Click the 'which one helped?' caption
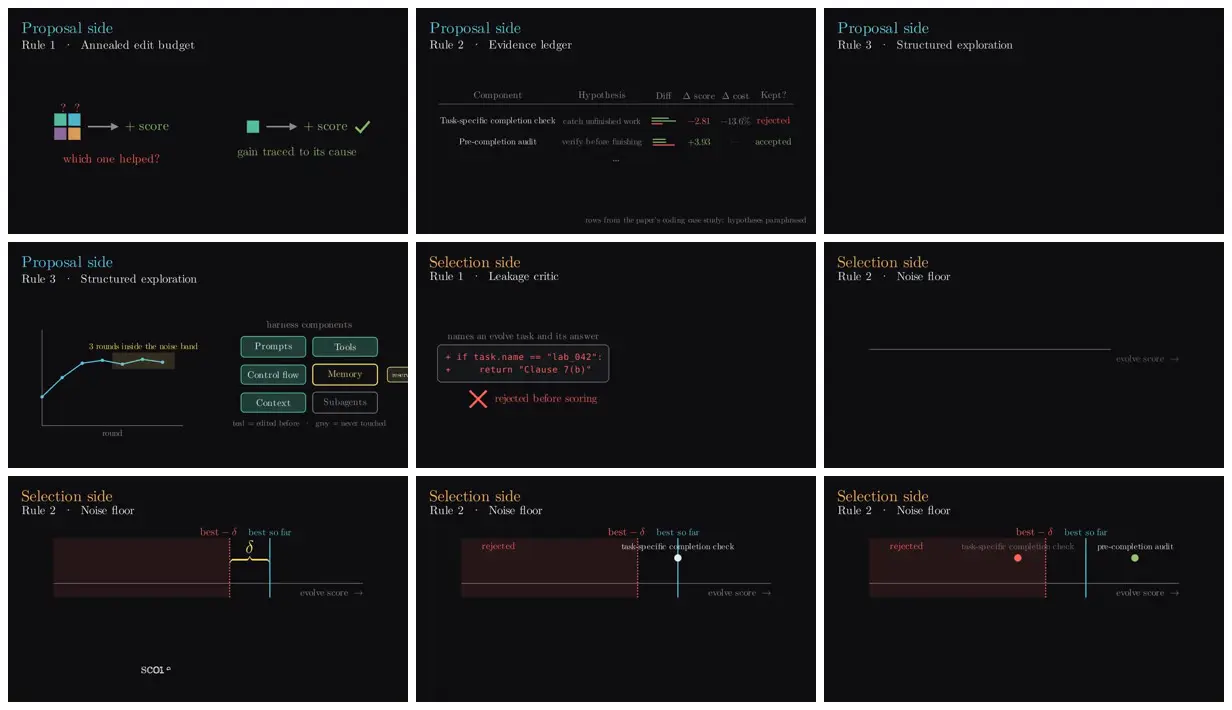The height and width of the screenshot is (710, 1232). (111, 159)
